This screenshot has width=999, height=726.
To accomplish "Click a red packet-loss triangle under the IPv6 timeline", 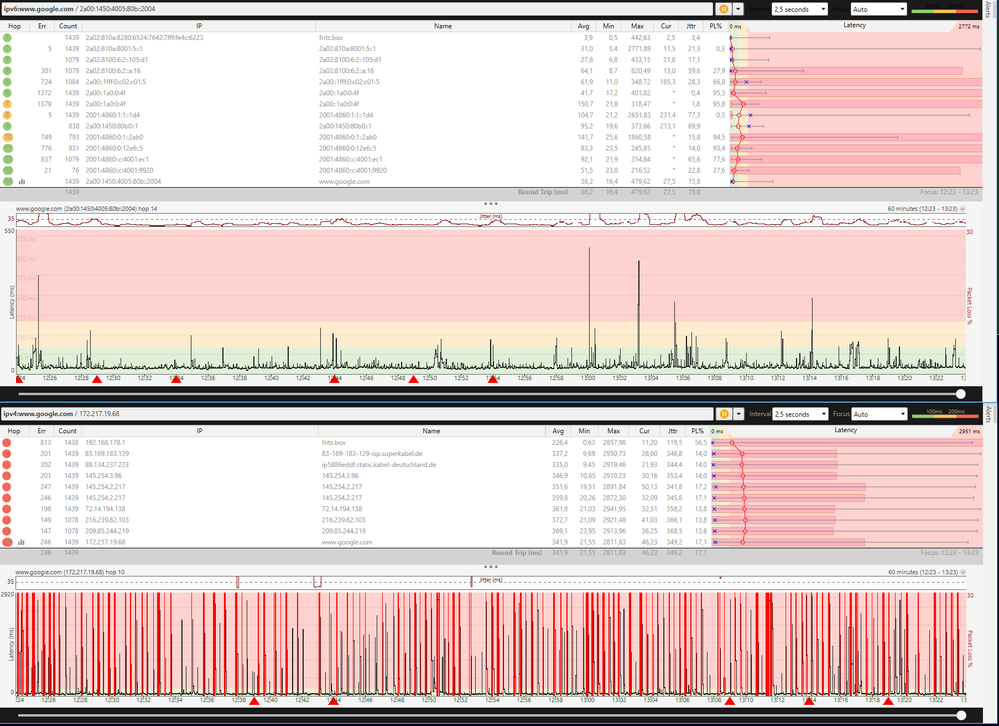I will [97, 380].
